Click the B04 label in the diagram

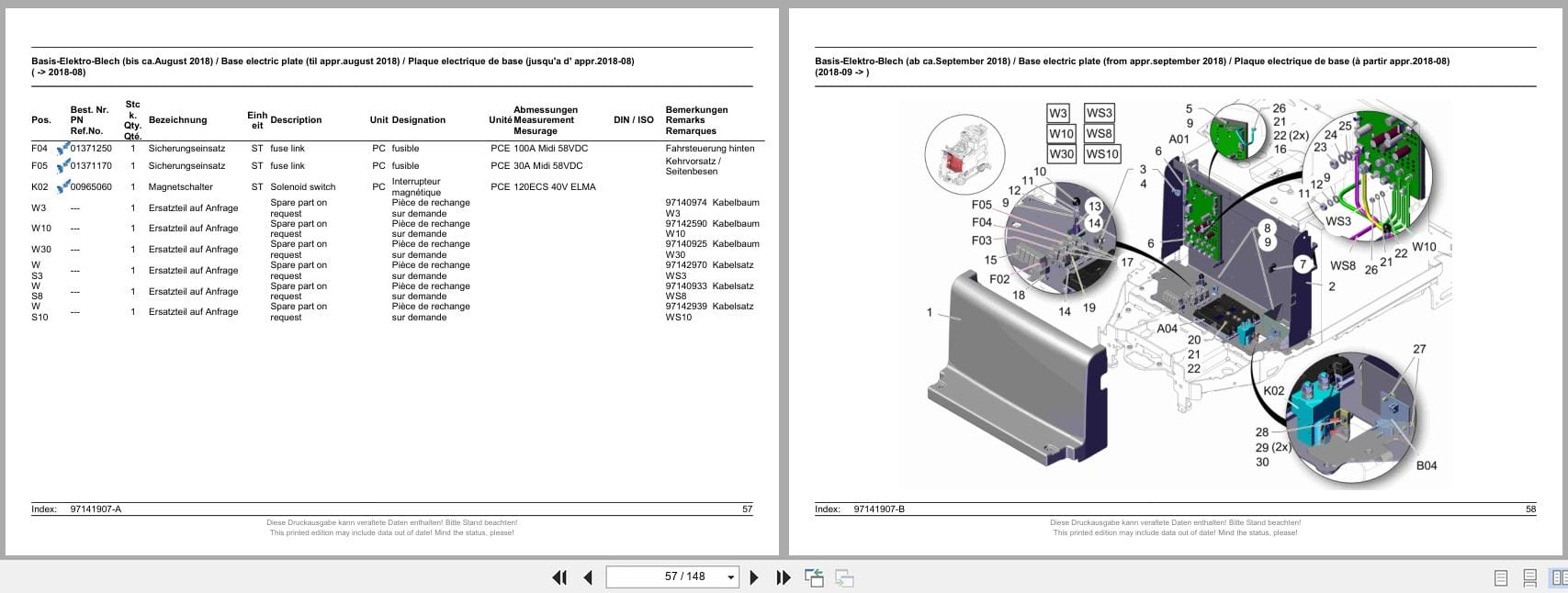point(1427,466)
